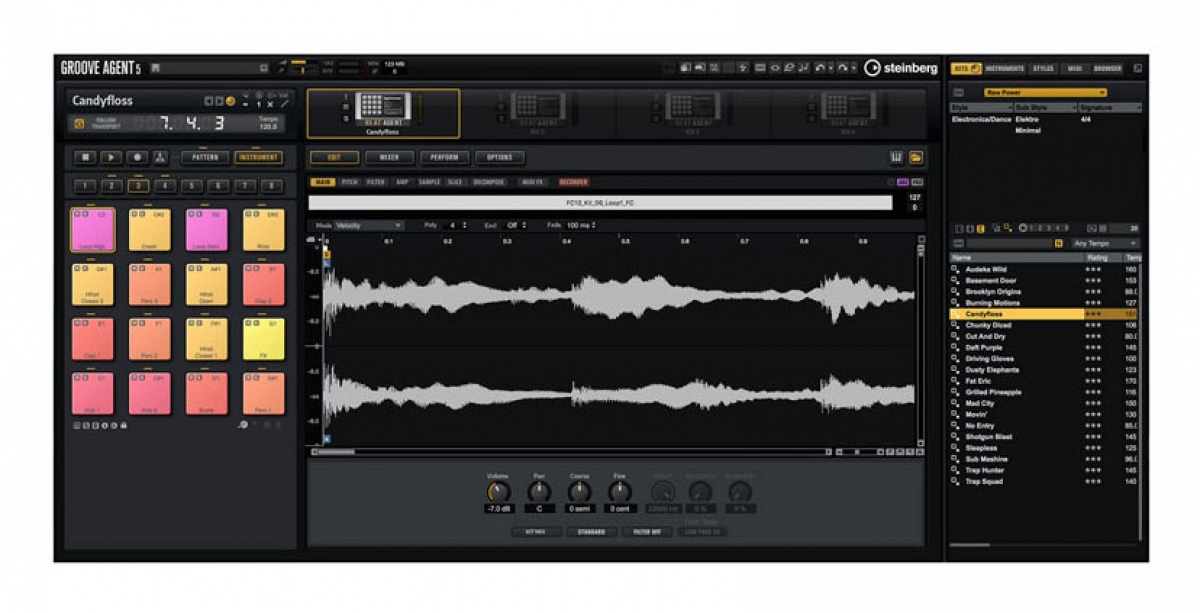Switch pads to Pattern mode
Viewport: 1200px width, 613px height.
point(204,157)
